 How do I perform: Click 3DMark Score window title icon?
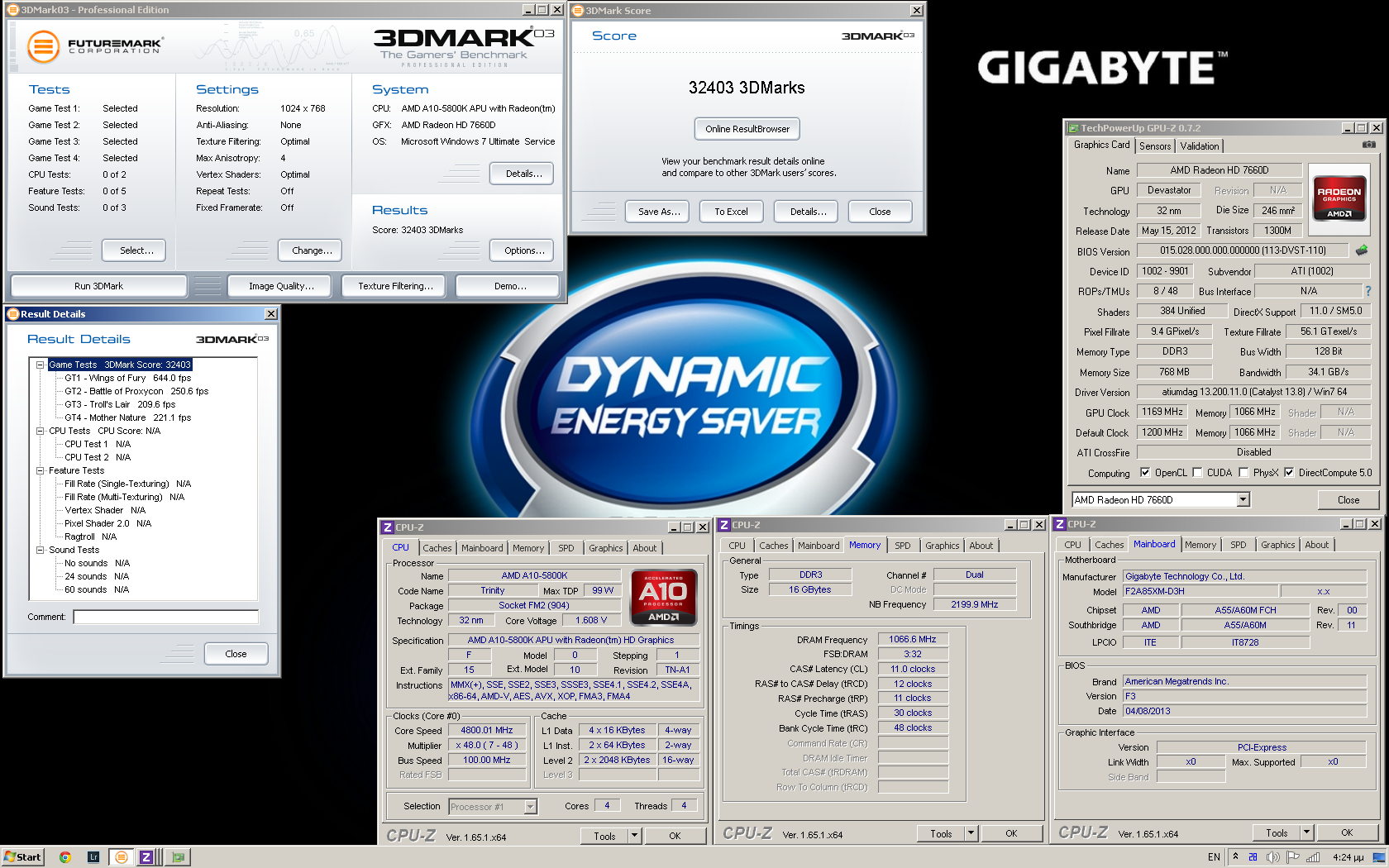click(x=578, y=11)
